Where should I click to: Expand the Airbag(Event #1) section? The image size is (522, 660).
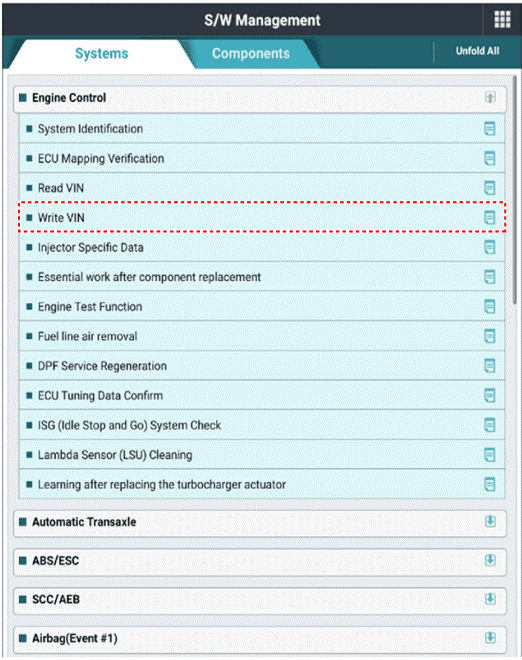(490, 638)
